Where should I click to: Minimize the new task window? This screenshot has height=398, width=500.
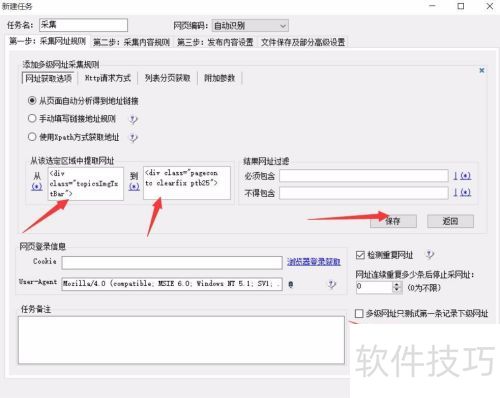point(433,6)
